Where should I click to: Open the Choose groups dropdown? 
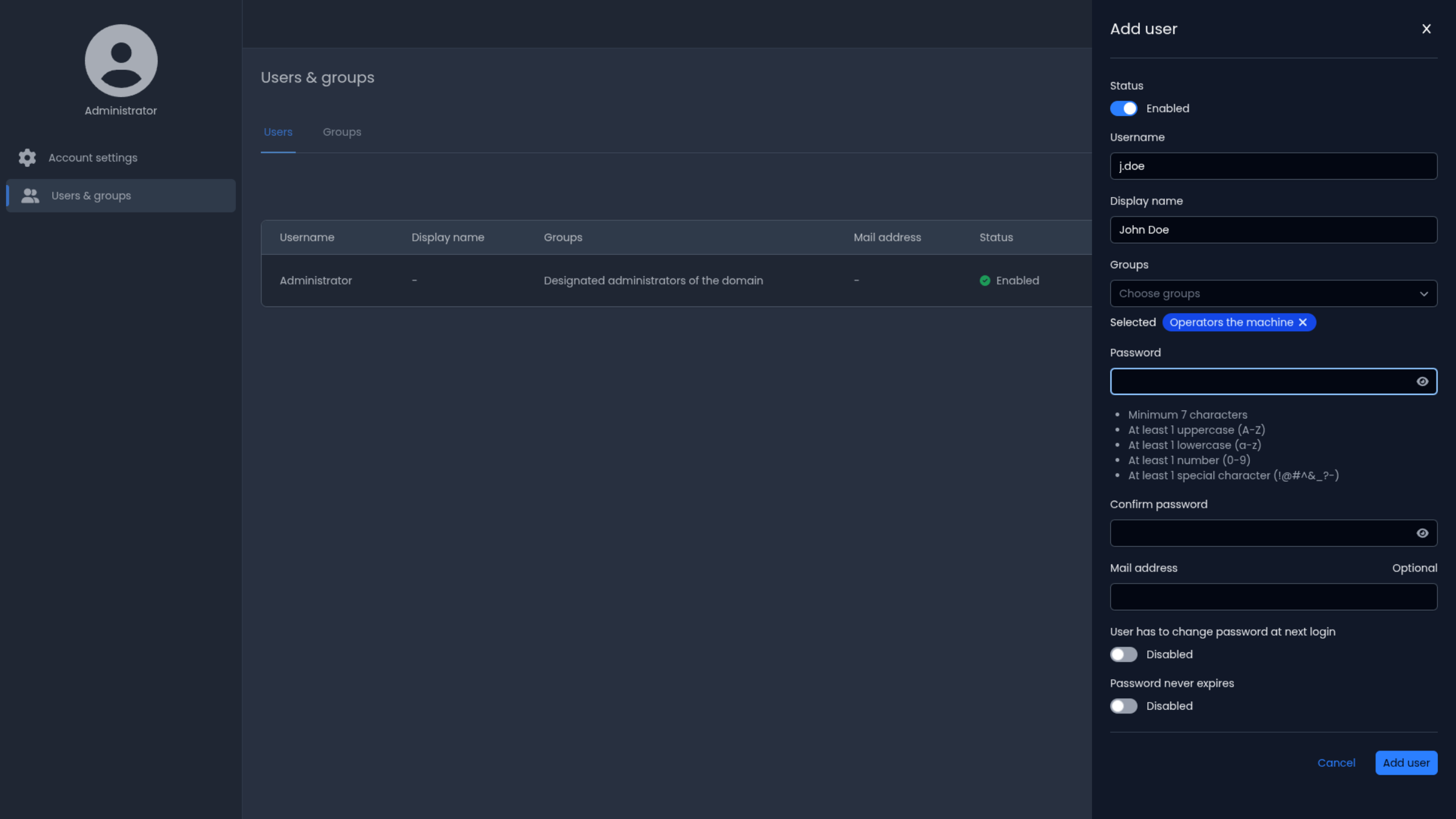click(1273, 294)
